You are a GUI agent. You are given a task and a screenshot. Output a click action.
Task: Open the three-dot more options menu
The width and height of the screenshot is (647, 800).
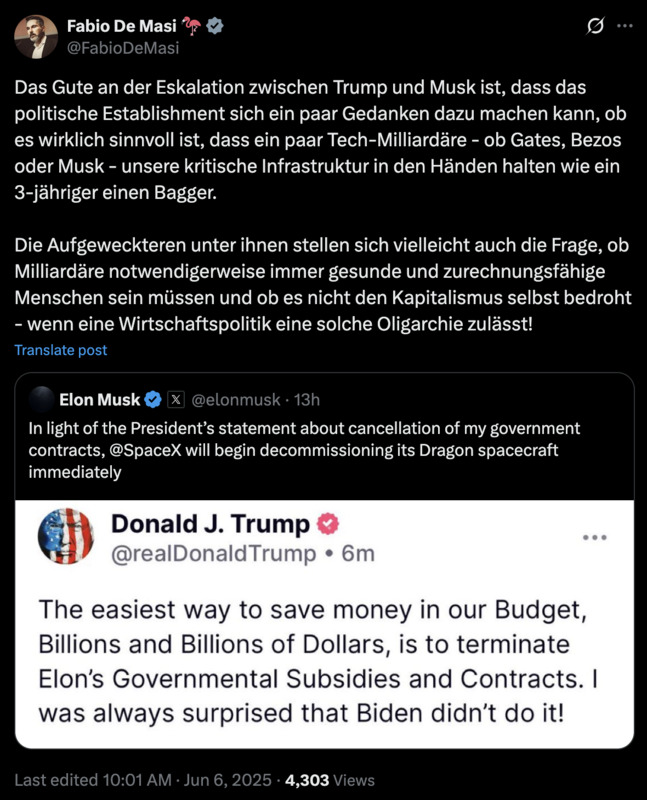tap(626, 27)
